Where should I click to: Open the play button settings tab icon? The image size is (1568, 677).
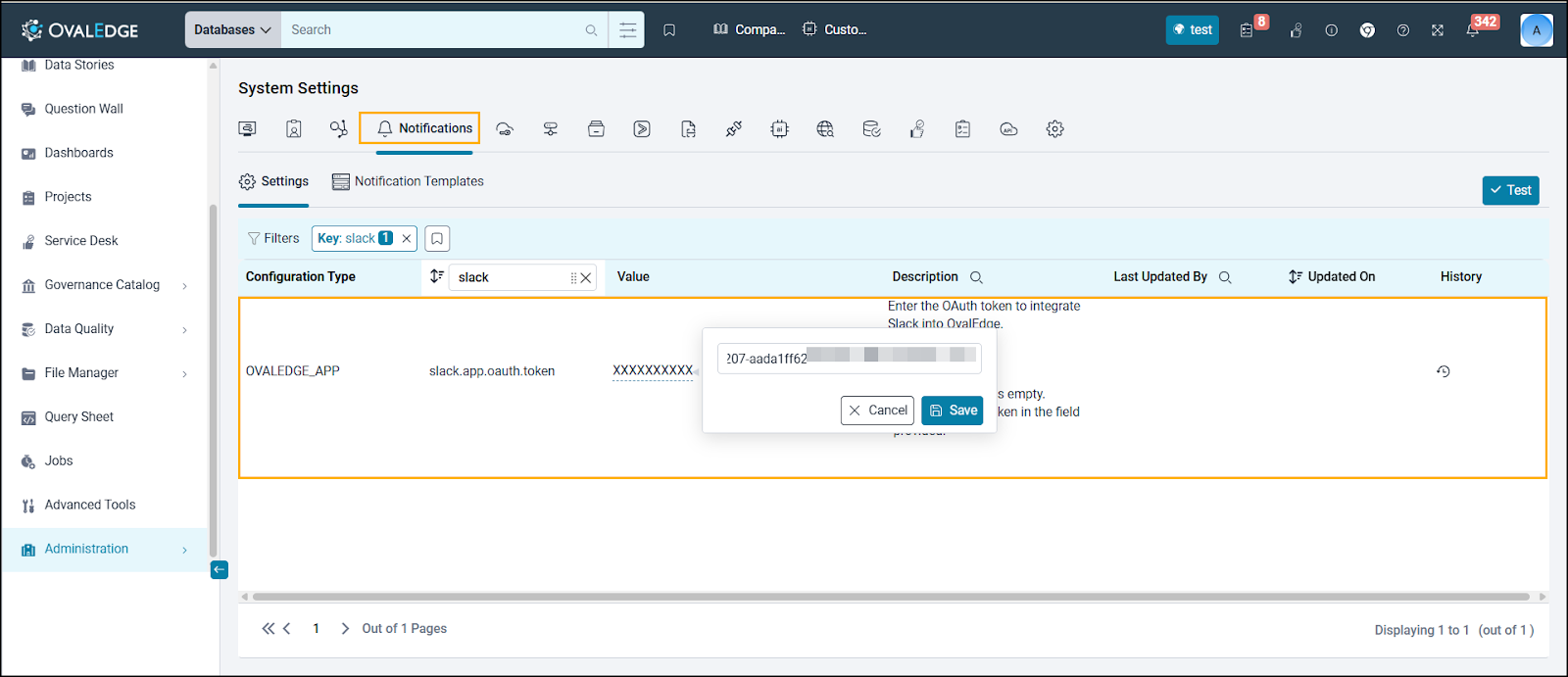(642, 129)
